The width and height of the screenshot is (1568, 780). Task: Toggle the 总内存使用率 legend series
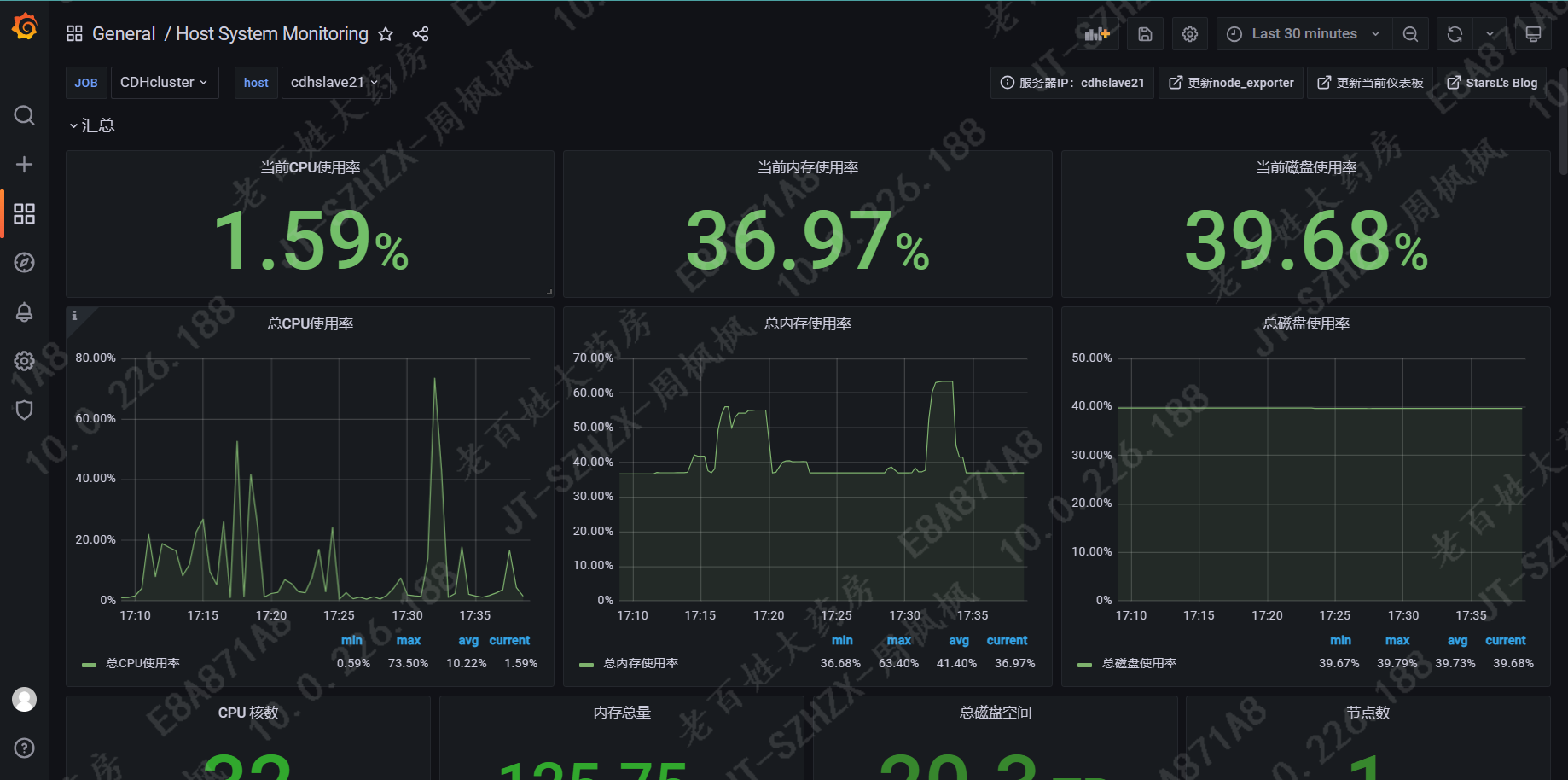[641, 663]
